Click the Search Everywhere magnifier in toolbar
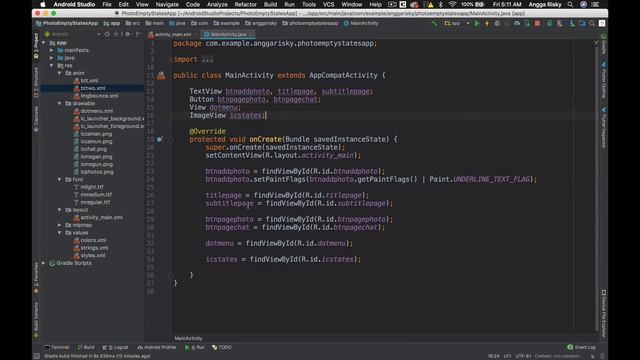 point(592,24)
